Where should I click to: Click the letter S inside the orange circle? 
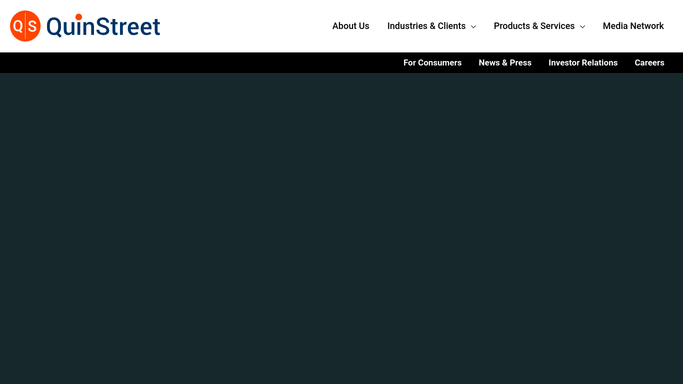[x=32, y=27]
